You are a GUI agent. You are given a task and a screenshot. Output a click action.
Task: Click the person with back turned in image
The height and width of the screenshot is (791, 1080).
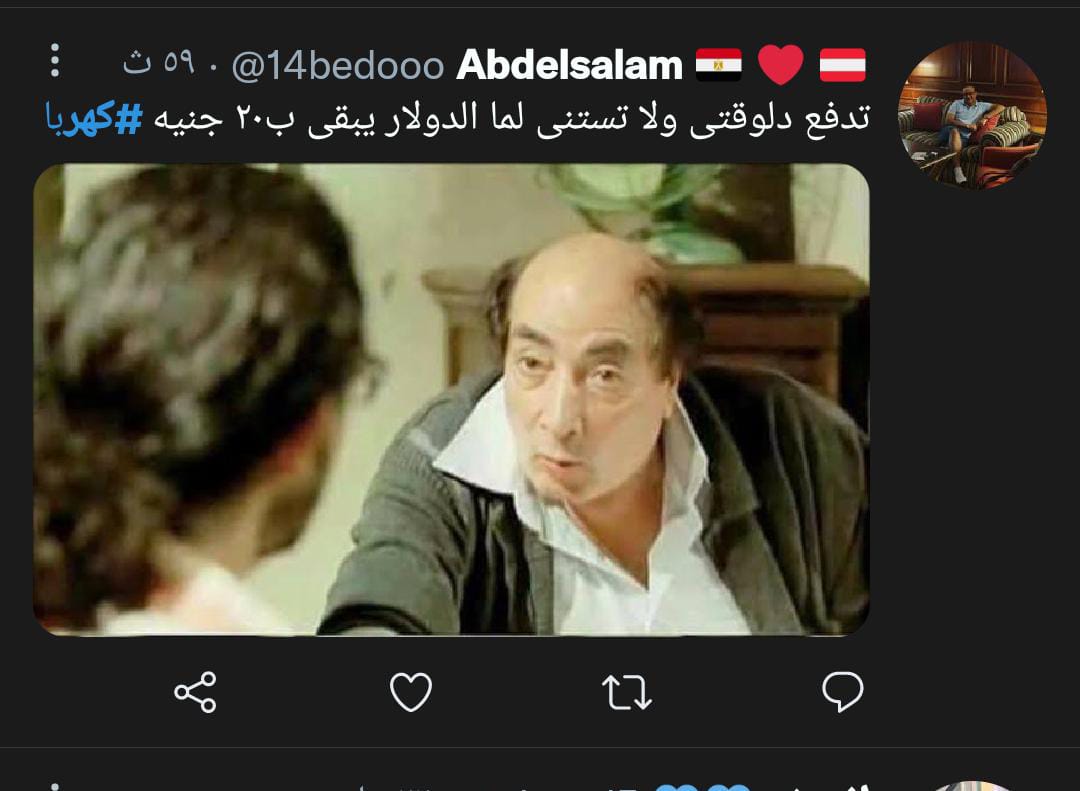[200, 400]
